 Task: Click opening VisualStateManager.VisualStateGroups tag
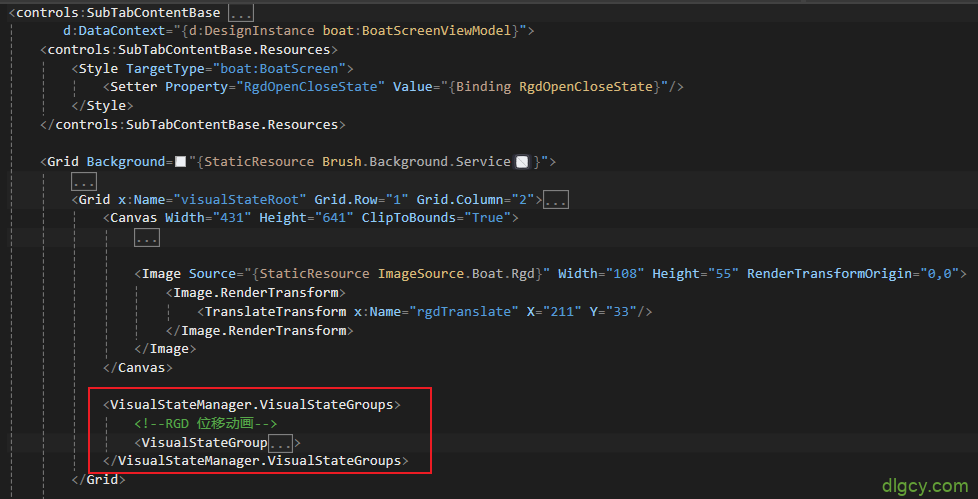(x=252, y=405)
